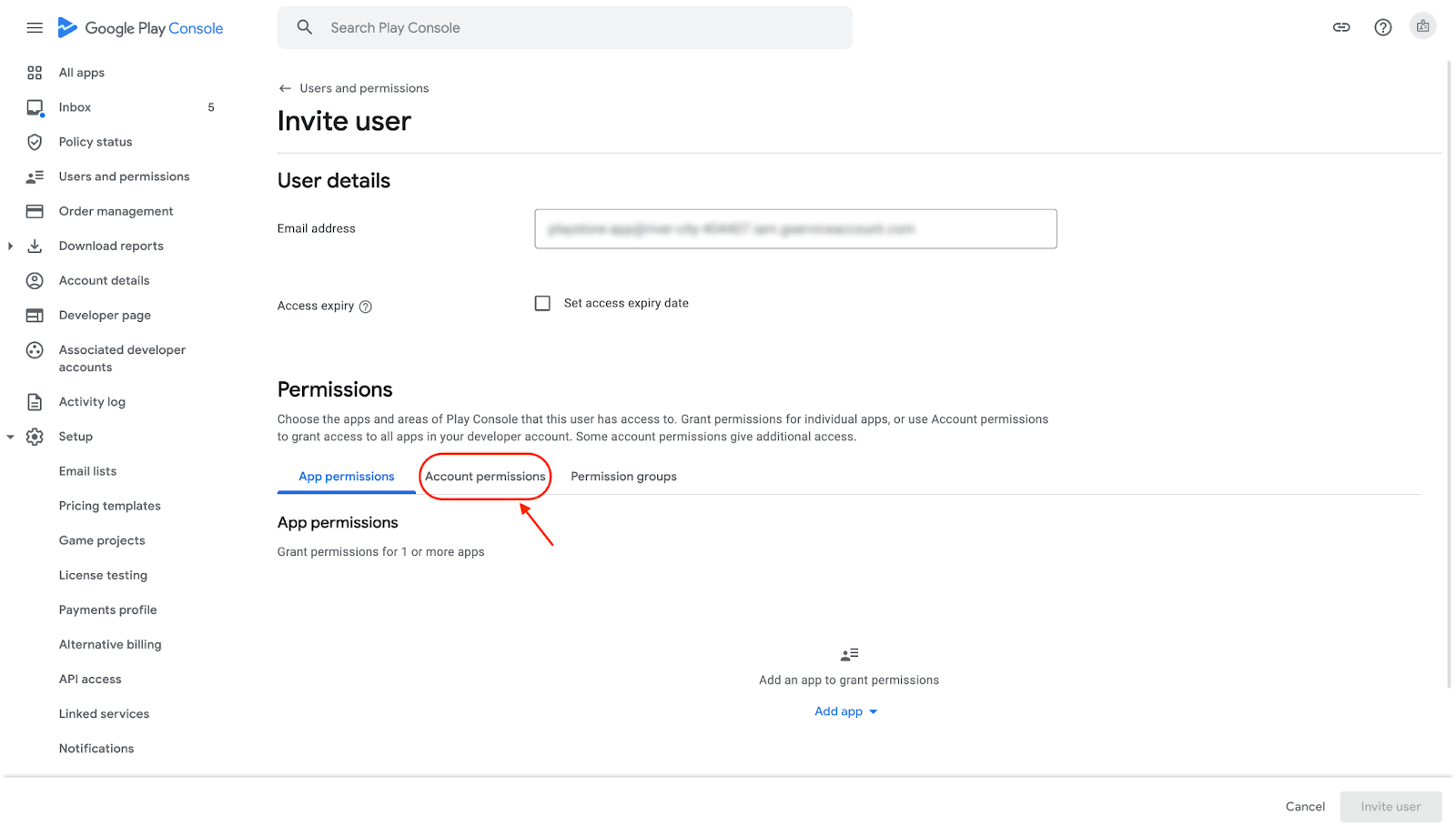This screenshot has width=1456, height=836.
Task: Click the copy link icon
Action: 1341,27
